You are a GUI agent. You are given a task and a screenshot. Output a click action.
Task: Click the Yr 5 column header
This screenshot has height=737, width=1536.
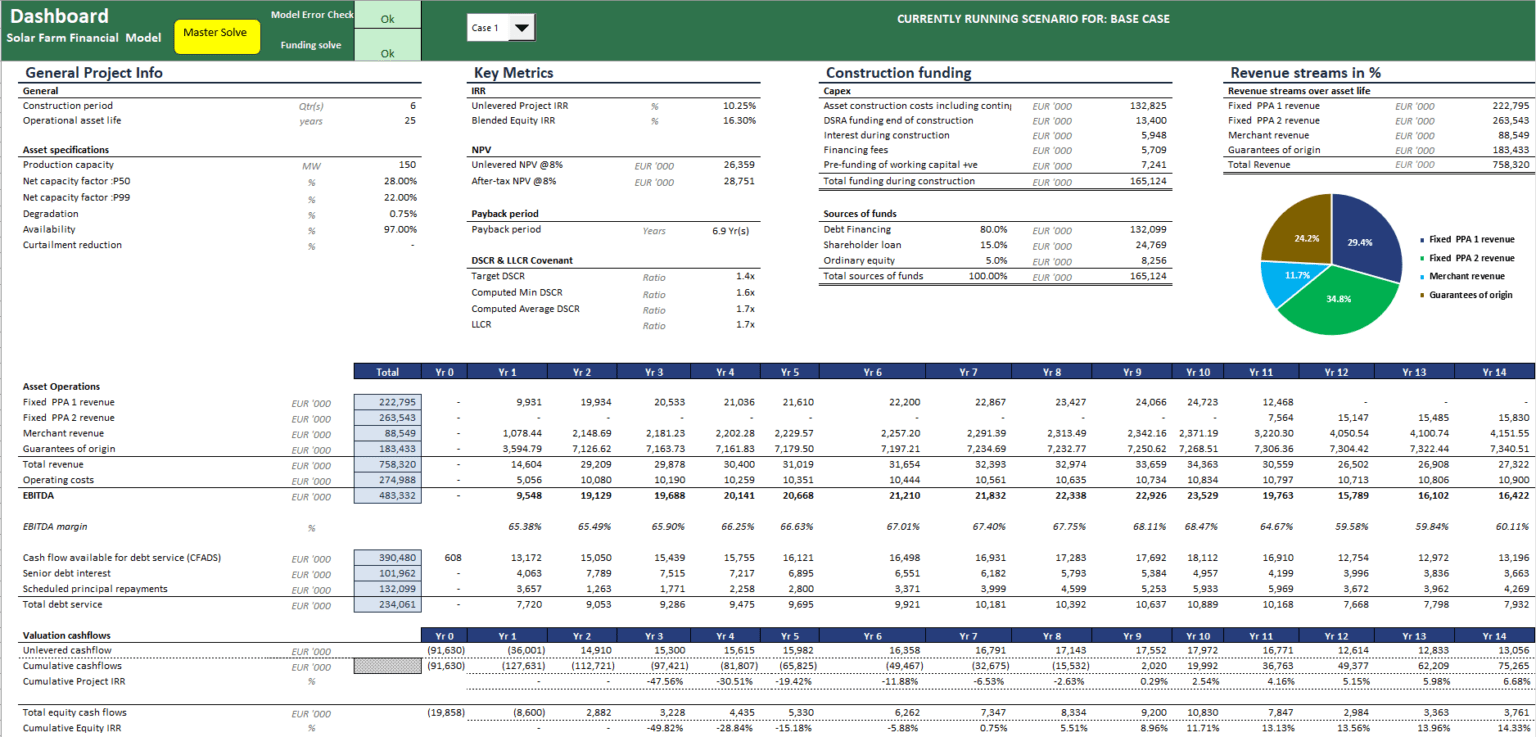[x=790, y=371]
